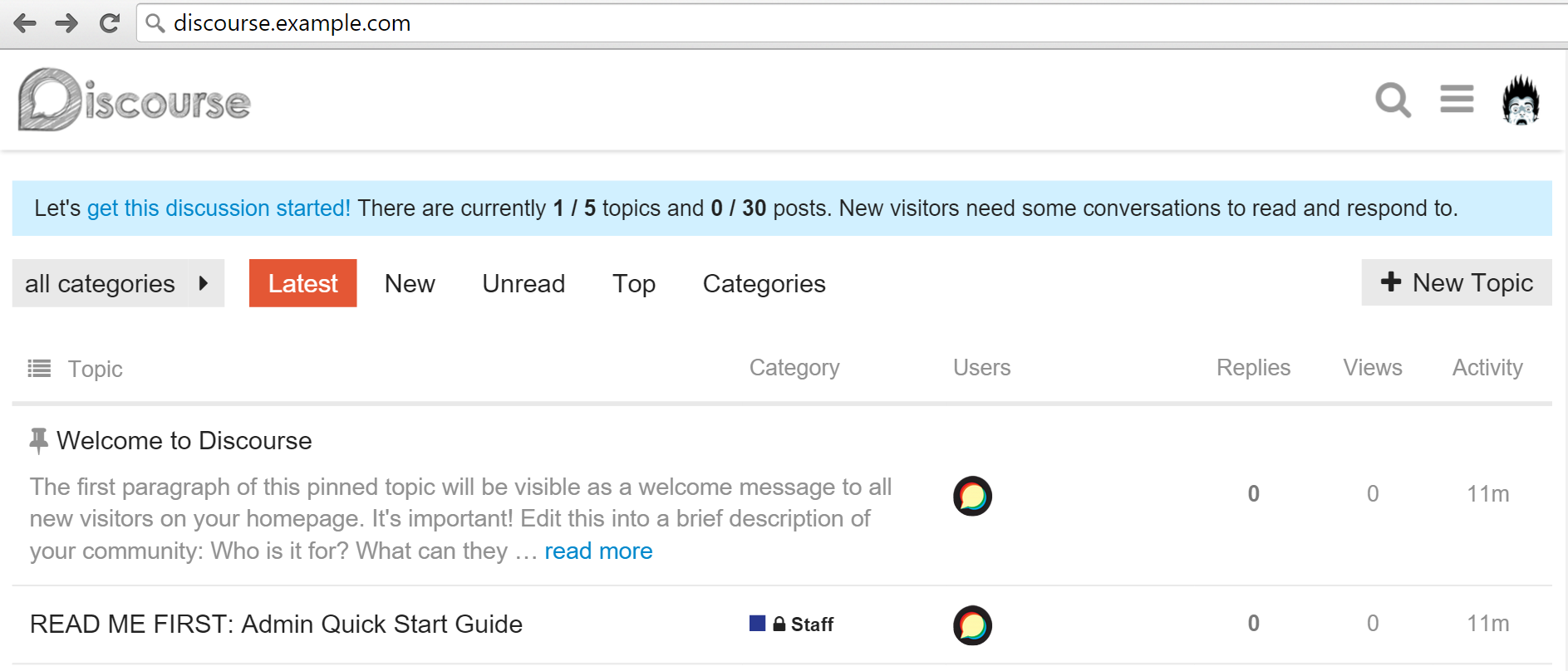
Task: Open the poster avatar for Admin Quick Start Guide
Action: pos(972,625)
